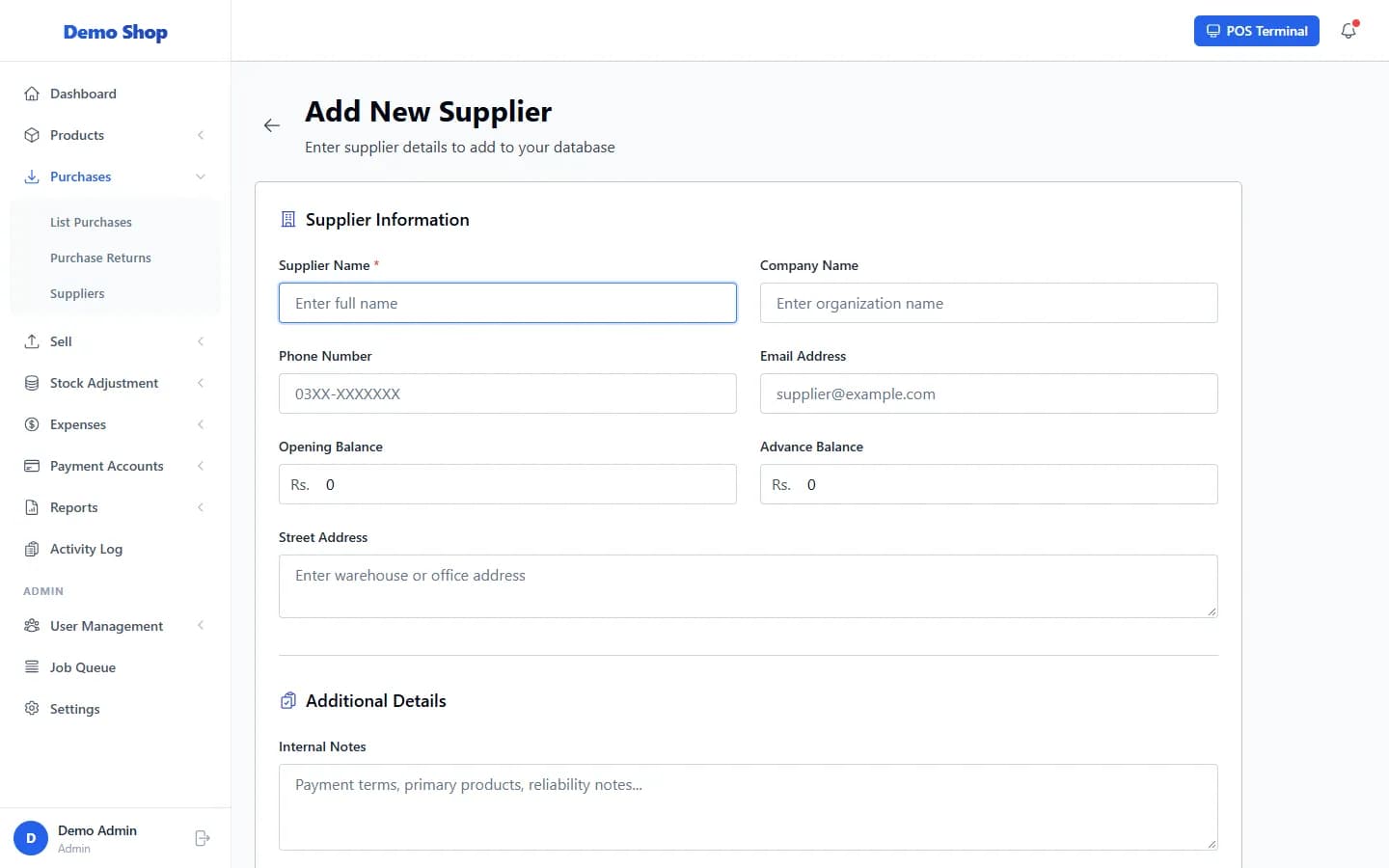Click the Opening Balance amount field
The height and width of the screenshot is (868, 1389).
pos(507,484)
